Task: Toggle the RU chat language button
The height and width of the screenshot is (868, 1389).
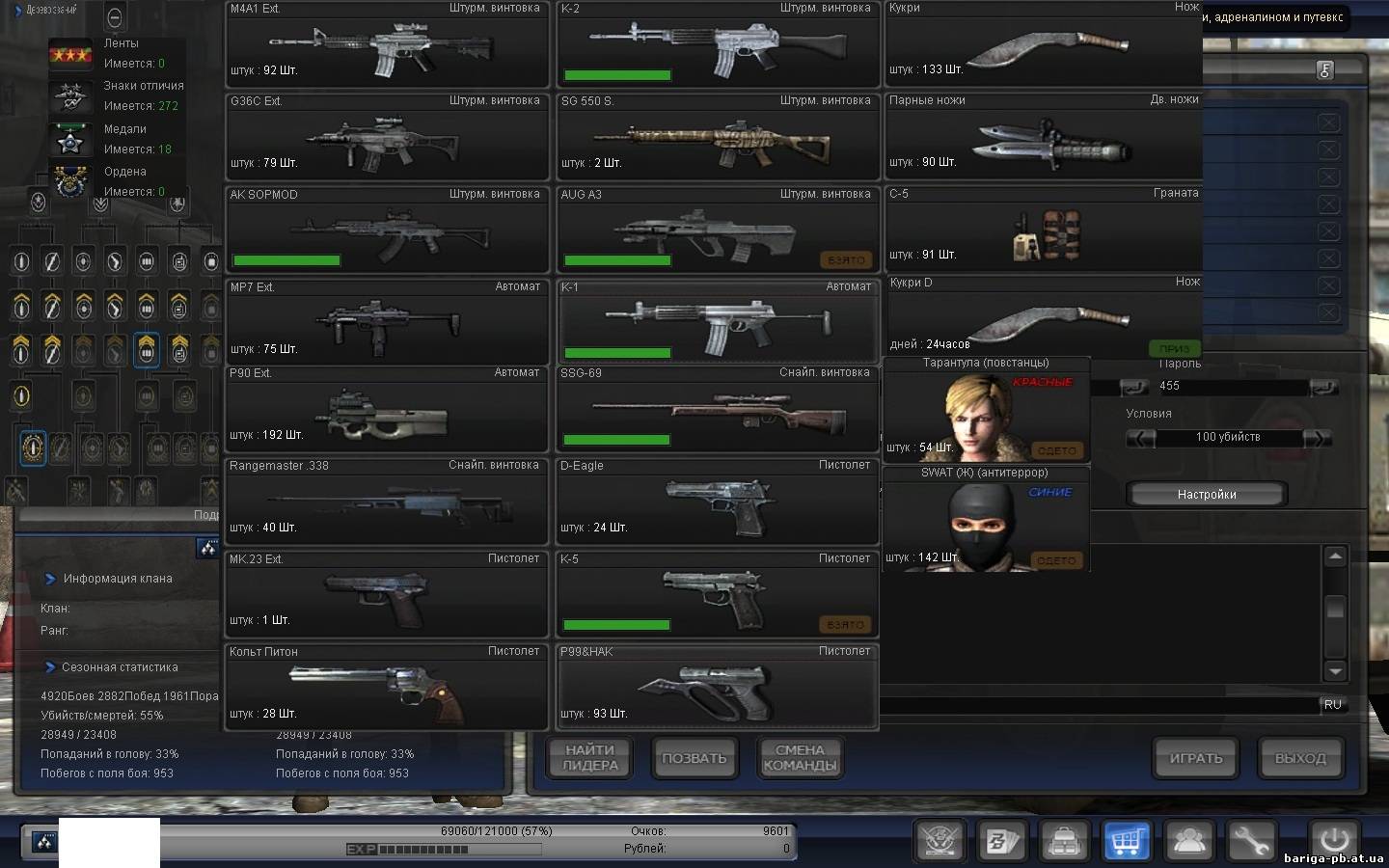Action: click(x=1333, y=705)
